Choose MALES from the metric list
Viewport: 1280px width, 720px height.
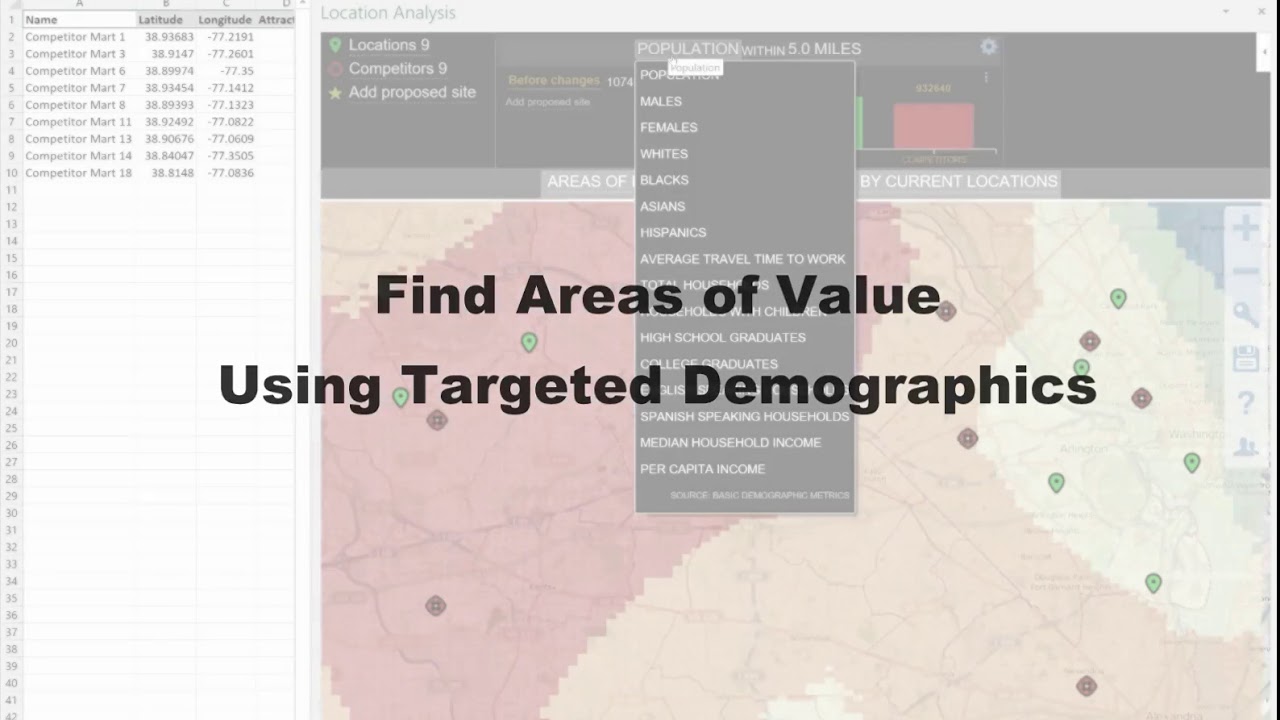click(x=661, y=101)
